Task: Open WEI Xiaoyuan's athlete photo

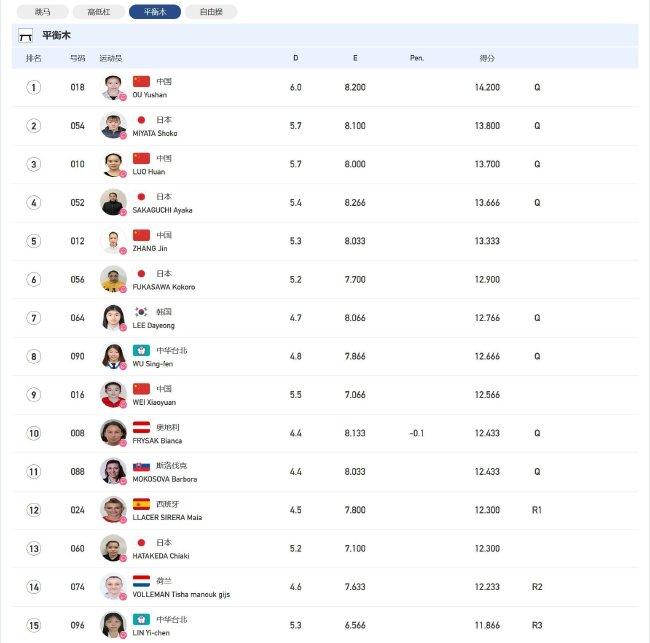Action: tap(113, 395)
